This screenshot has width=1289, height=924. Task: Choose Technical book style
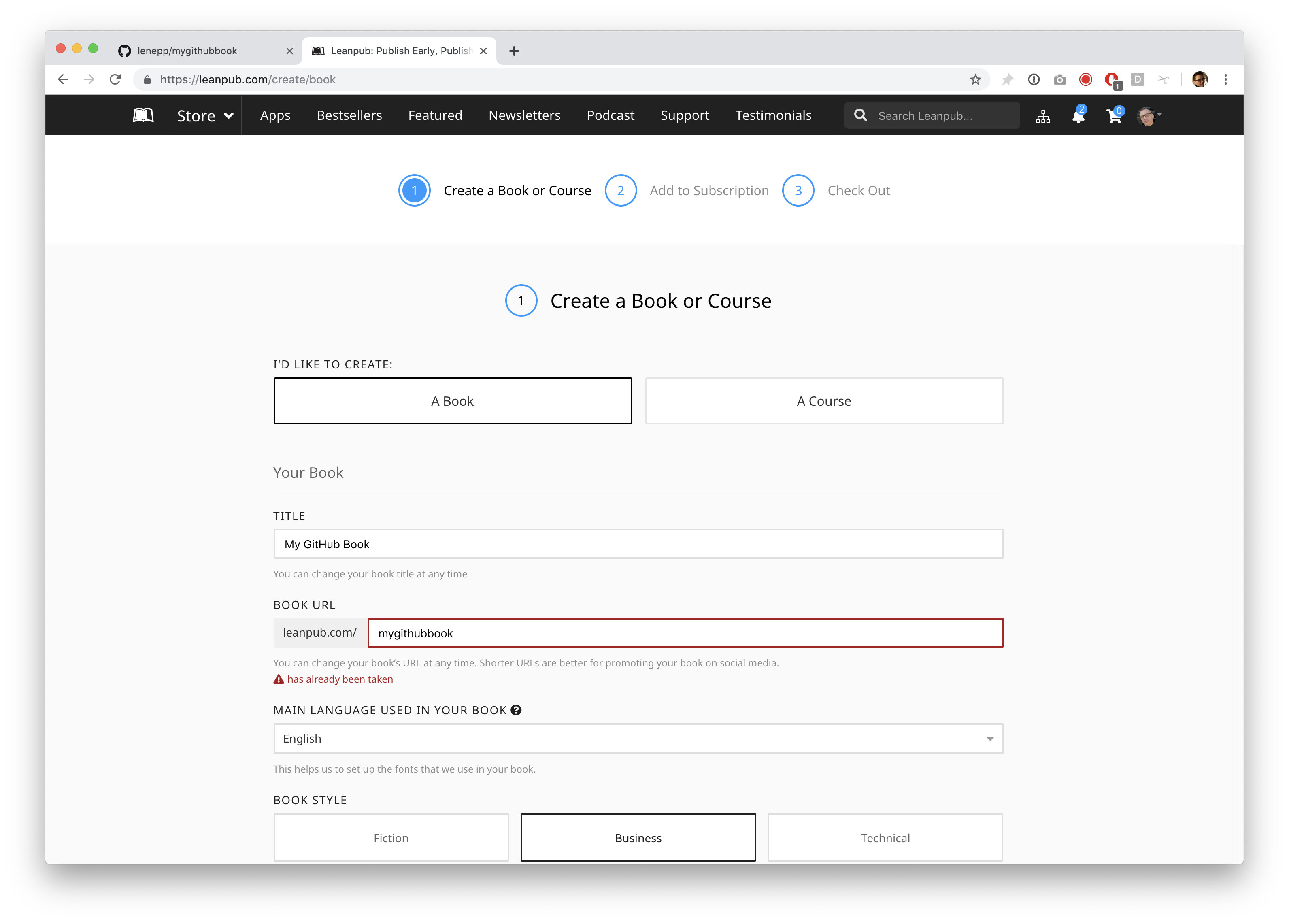[x=885, y=838]
